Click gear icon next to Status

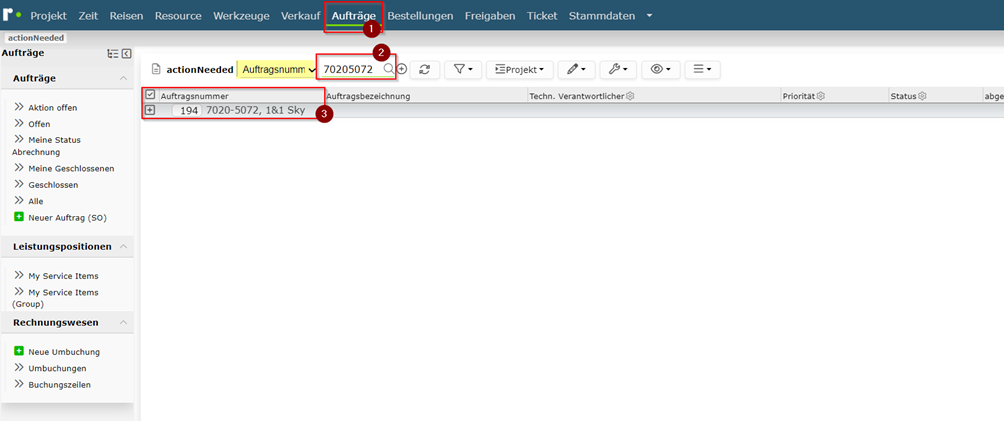pyautogui.click(x=923, y=96)
